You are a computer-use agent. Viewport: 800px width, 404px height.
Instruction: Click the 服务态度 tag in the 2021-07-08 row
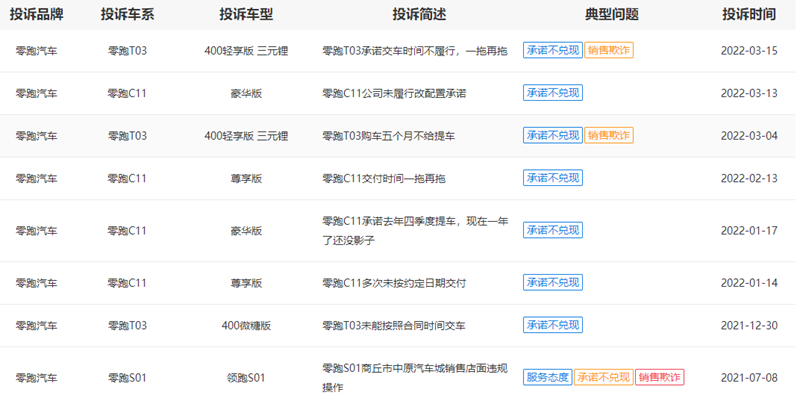(x=547, y=377)
